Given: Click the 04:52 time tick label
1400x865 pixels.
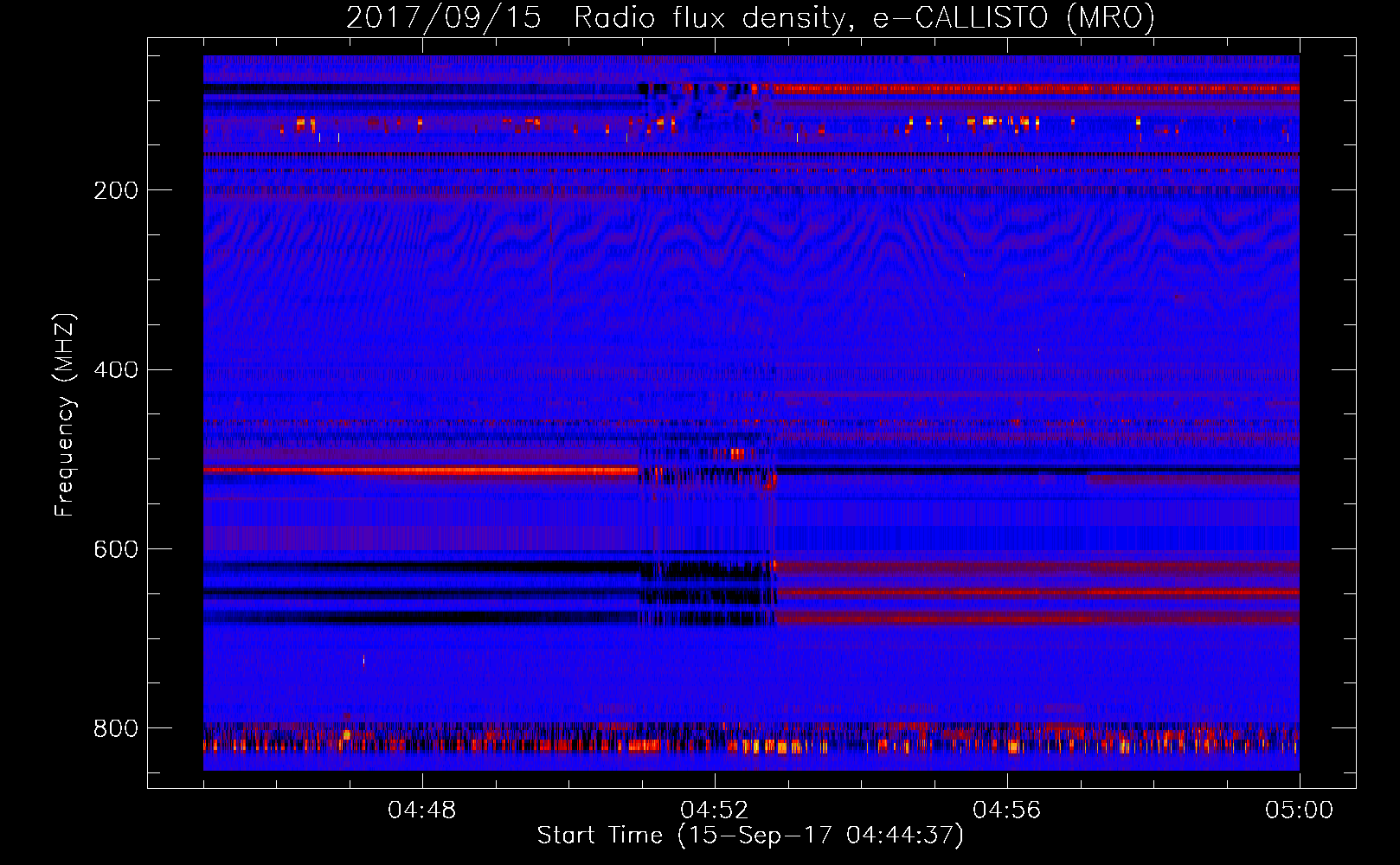Looking at the screenshot, I should click(715, 811).
